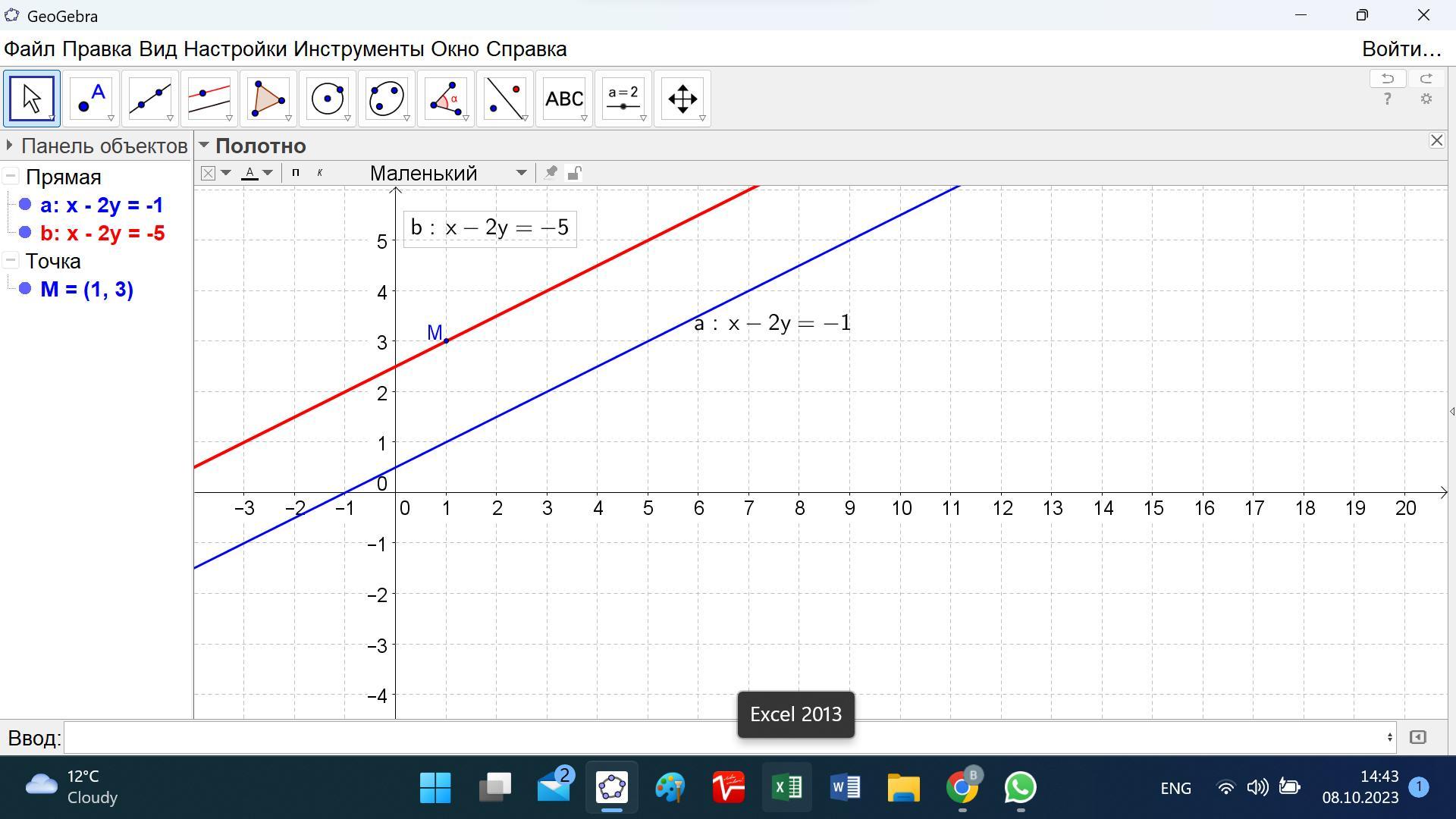Open the Настройки menu

click(x=234, y=49)
